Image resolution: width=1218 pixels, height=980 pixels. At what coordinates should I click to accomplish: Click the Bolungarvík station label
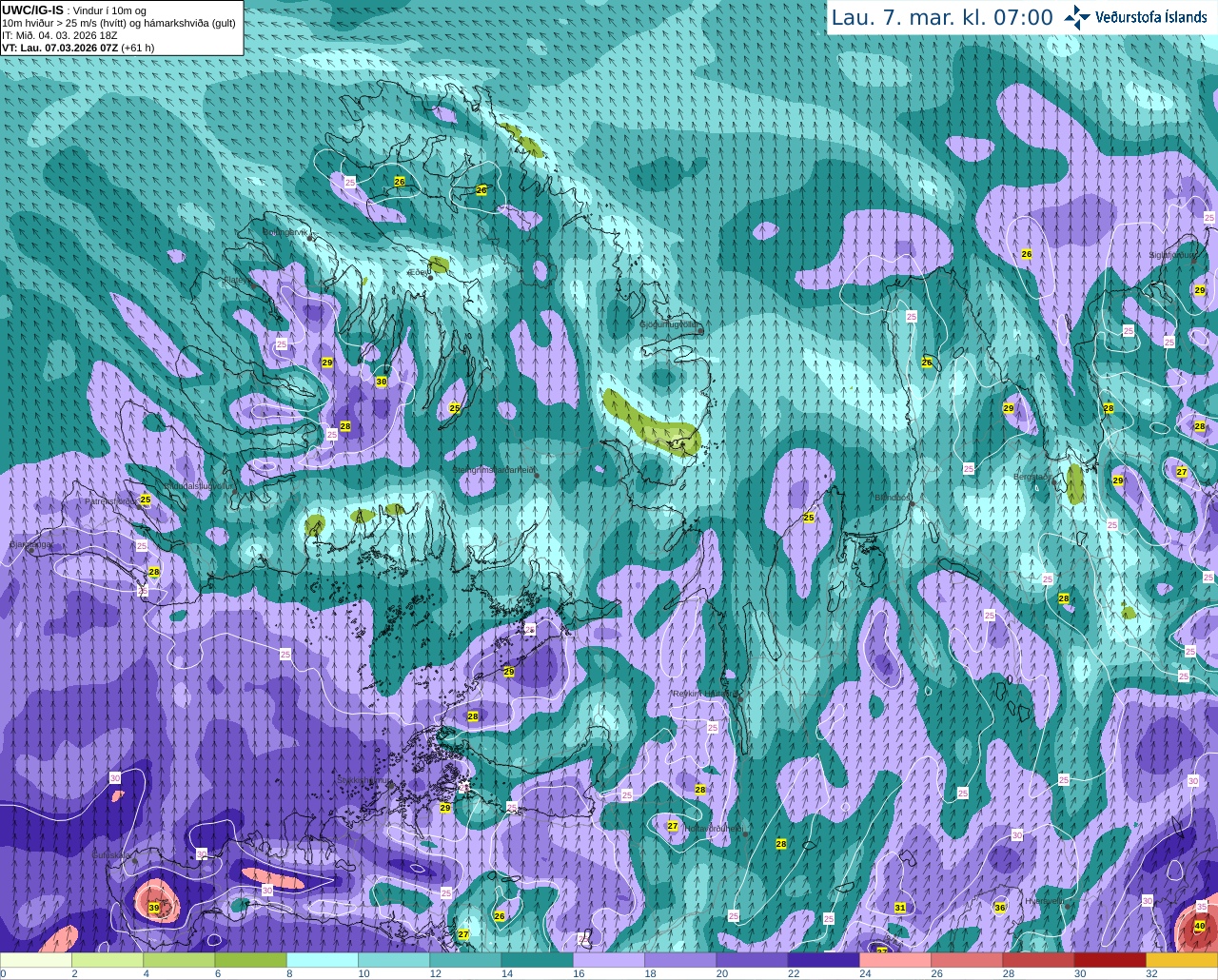(285, 232)
